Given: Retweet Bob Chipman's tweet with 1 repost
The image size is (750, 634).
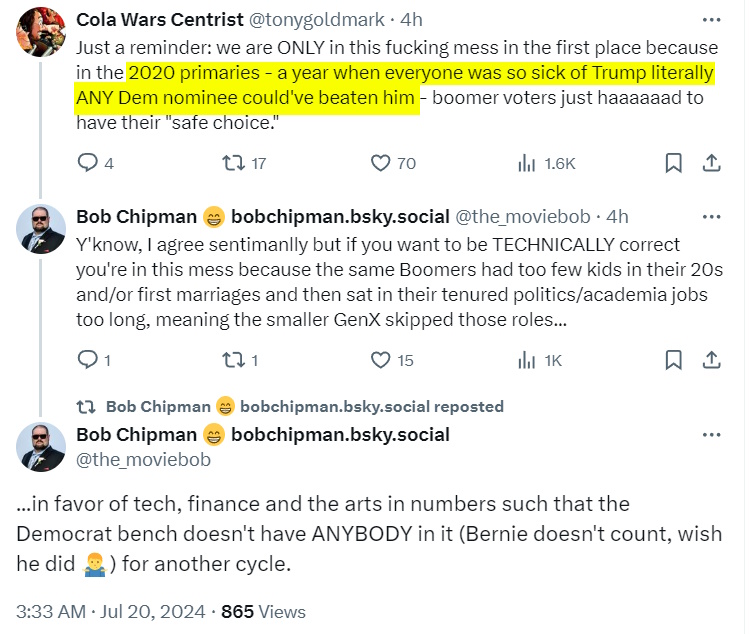Looking at the screenshot, I should pos(234,360).
